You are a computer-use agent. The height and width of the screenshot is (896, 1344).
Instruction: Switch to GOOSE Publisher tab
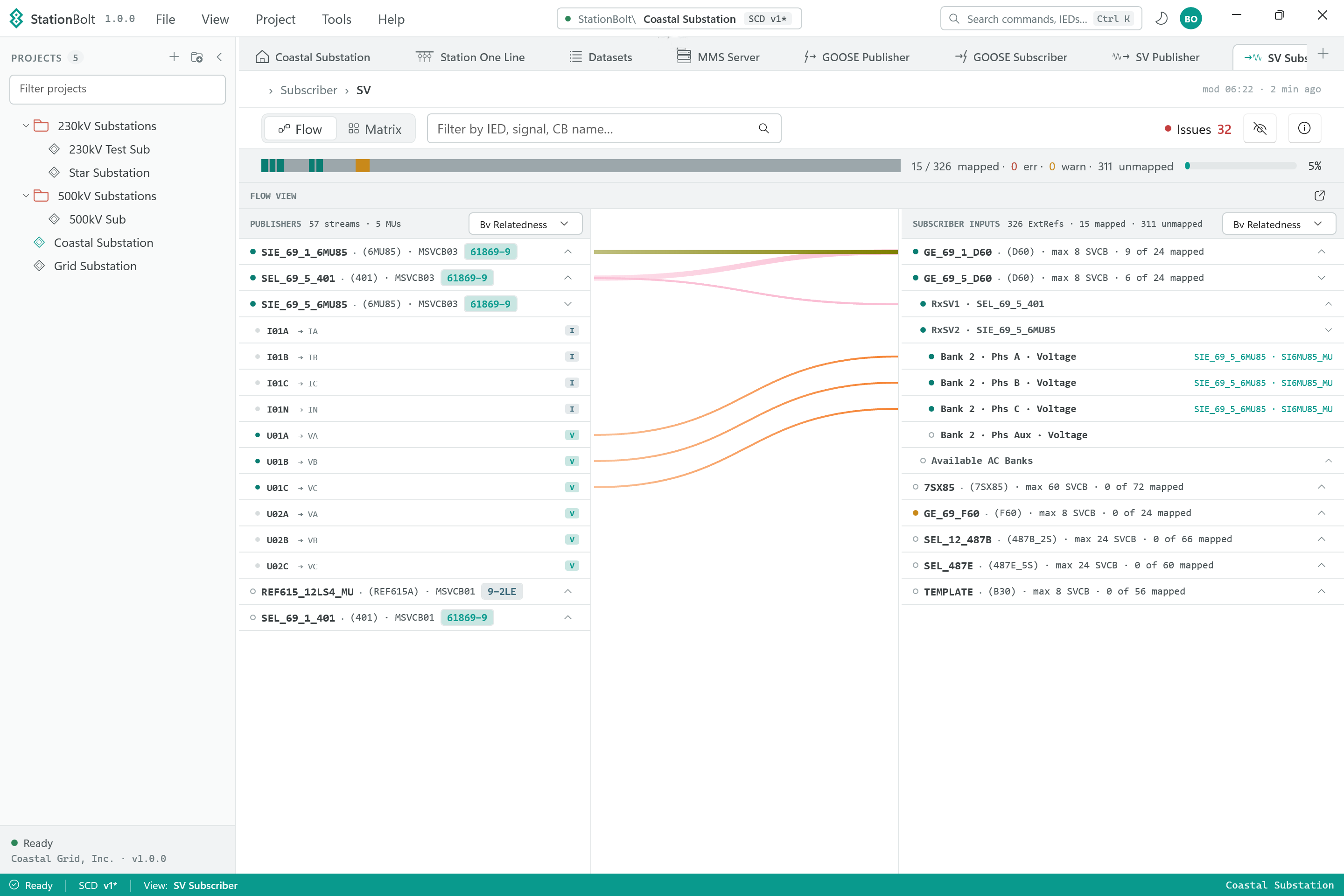857,57
